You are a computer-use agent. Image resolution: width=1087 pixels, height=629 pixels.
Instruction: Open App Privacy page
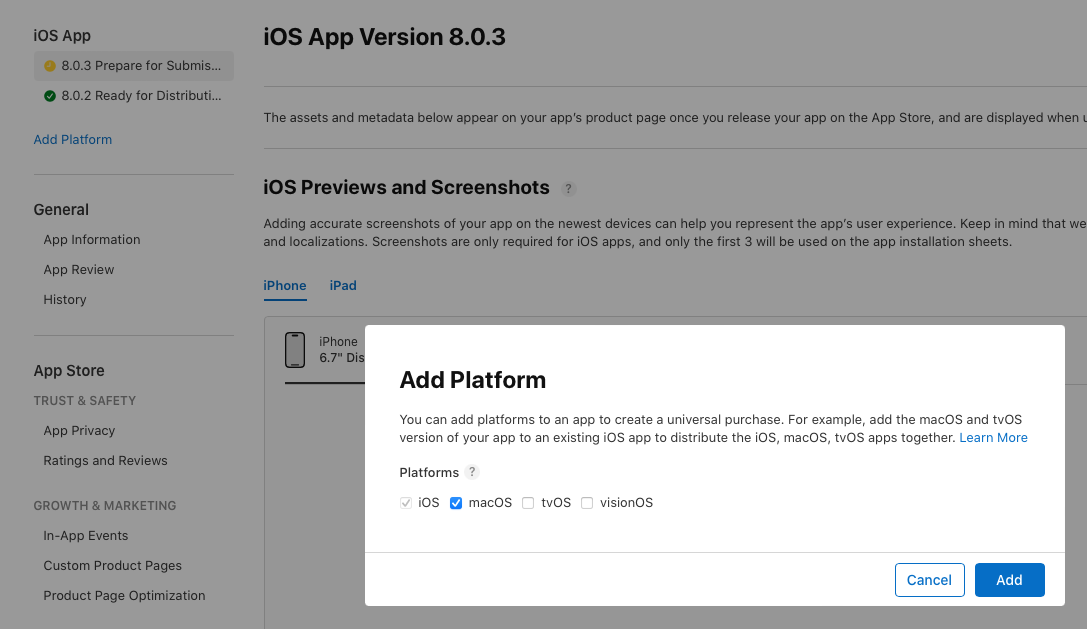(79, 431)
